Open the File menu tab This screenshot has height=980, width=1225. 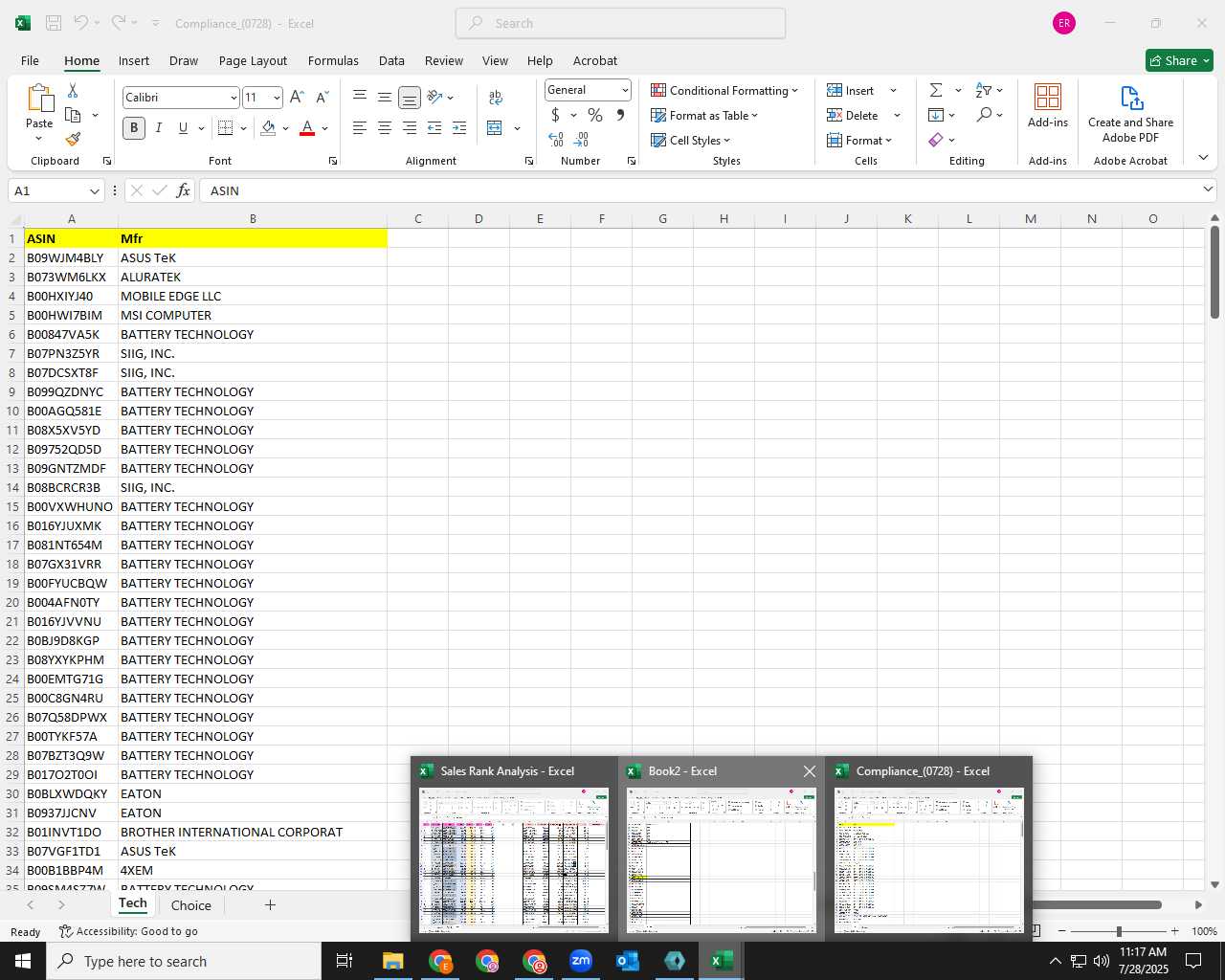click(x=30, y=60)
